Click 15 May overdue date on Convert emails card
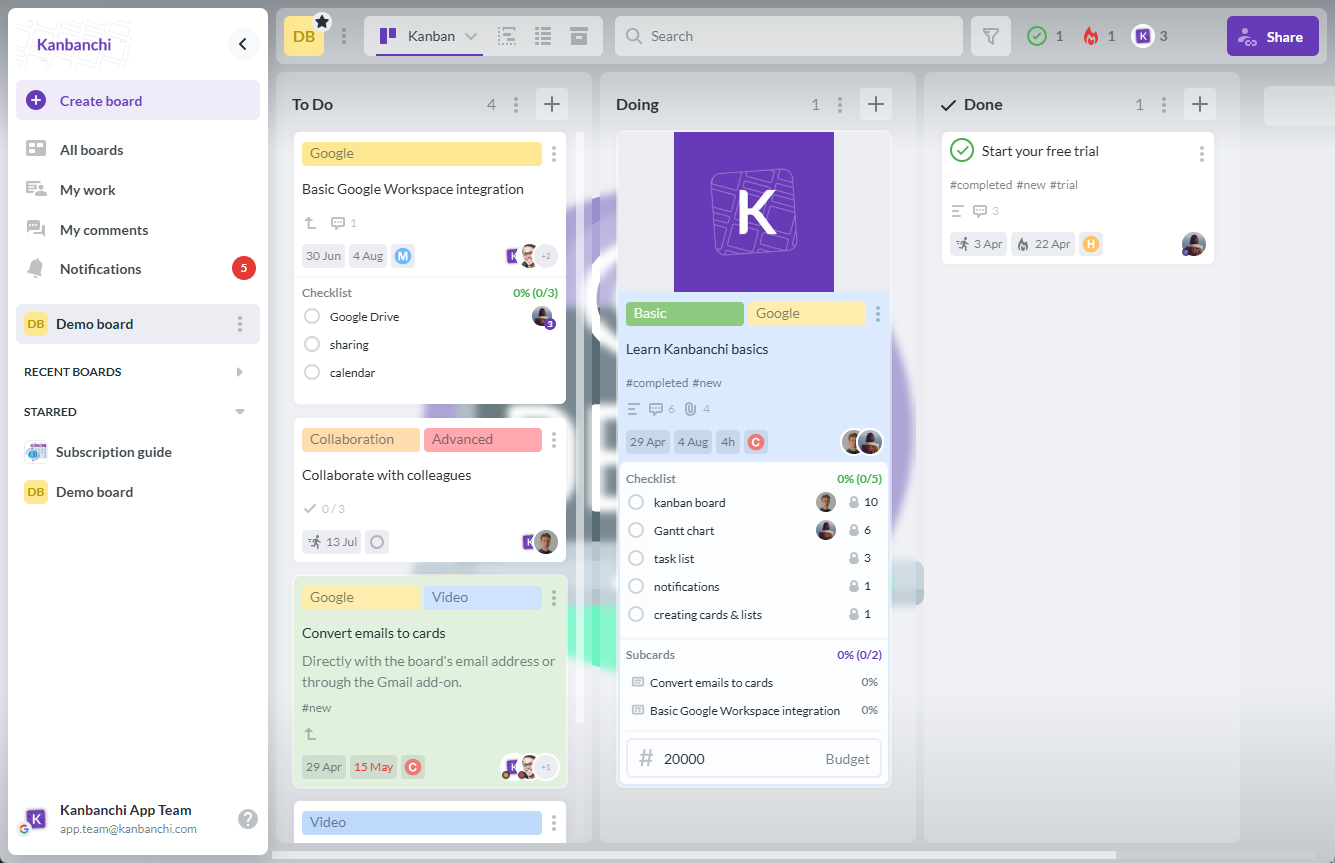This screenshot has width=1335, height=863. [374, 768]
